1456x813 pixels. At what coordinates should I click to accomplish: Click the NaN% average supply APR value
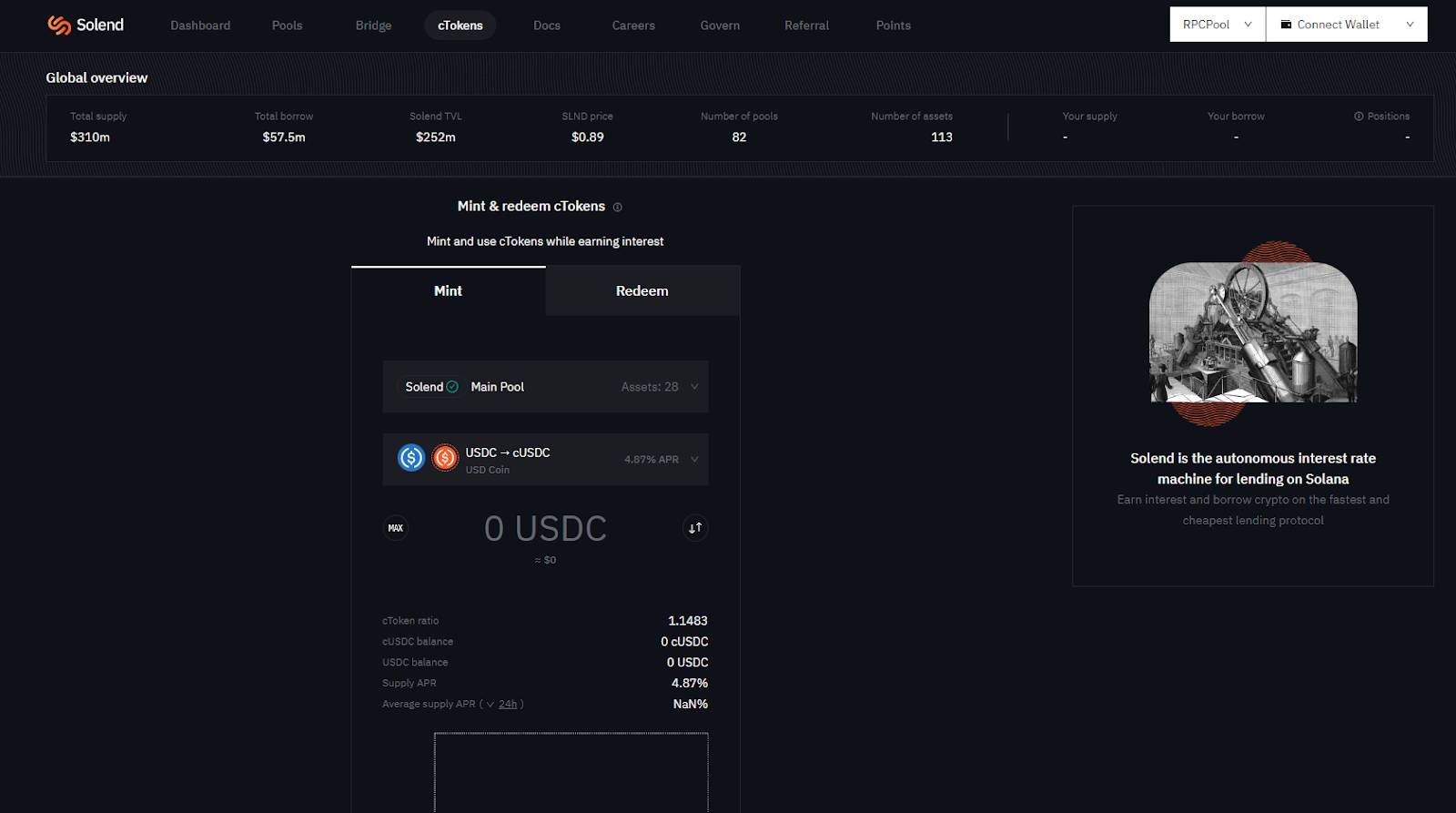coord(691,704)
